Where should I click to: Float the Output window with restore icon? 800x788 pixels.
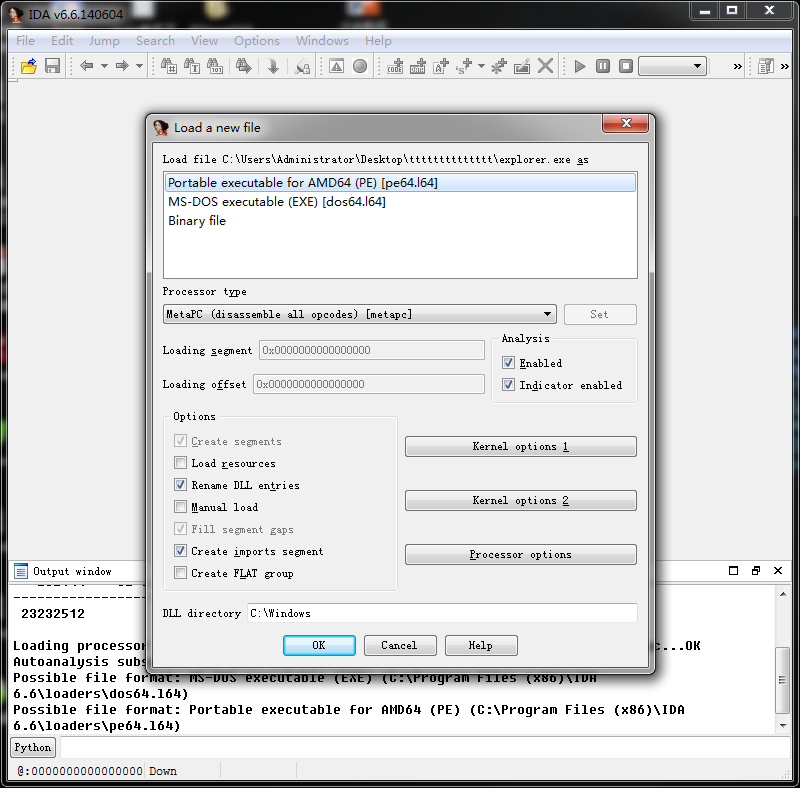tap(756, 571)
